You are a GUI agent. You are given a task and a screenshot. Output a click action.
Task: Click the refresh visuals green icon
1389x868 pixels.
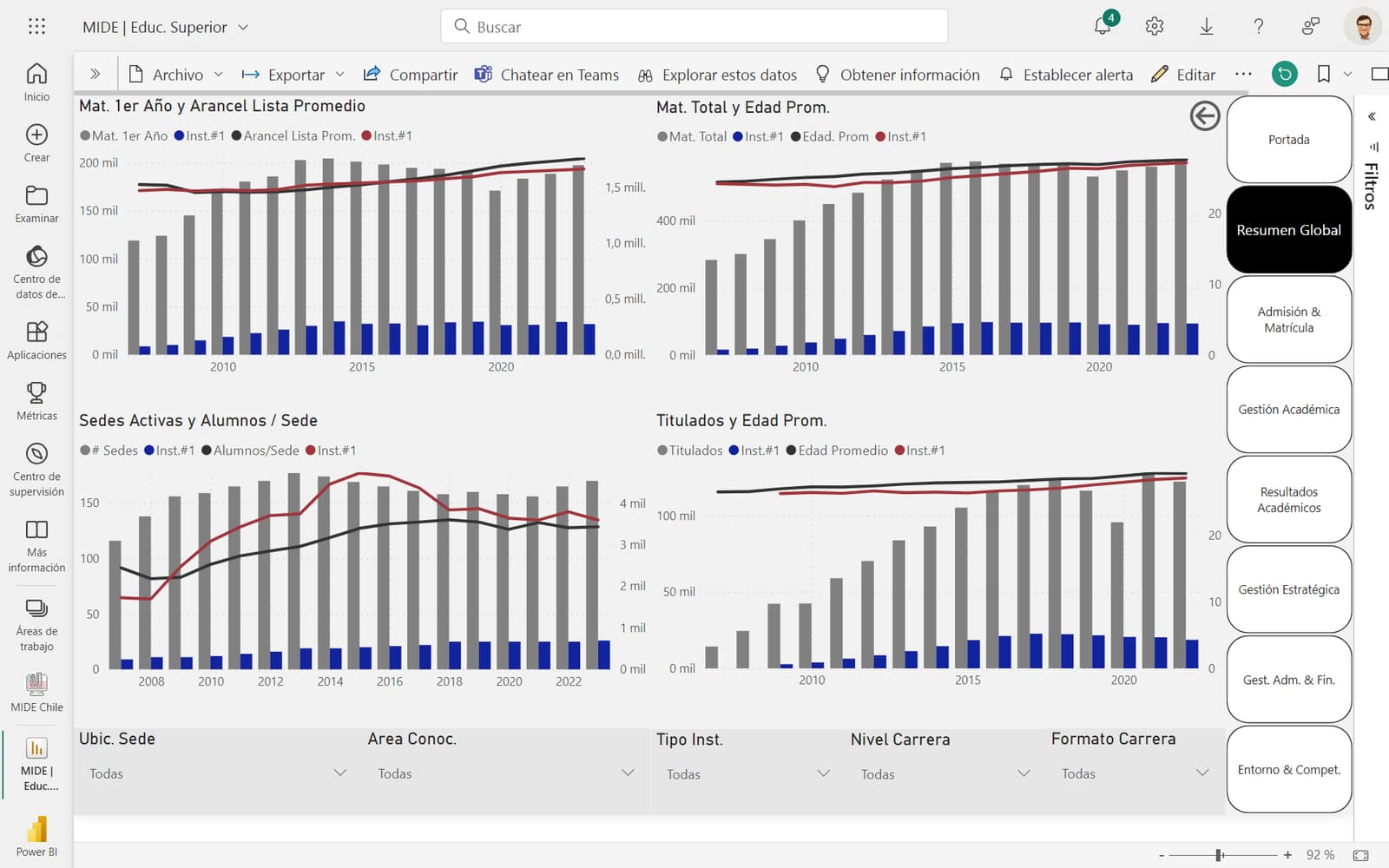pyautogui.click(x=1285, y=75)
